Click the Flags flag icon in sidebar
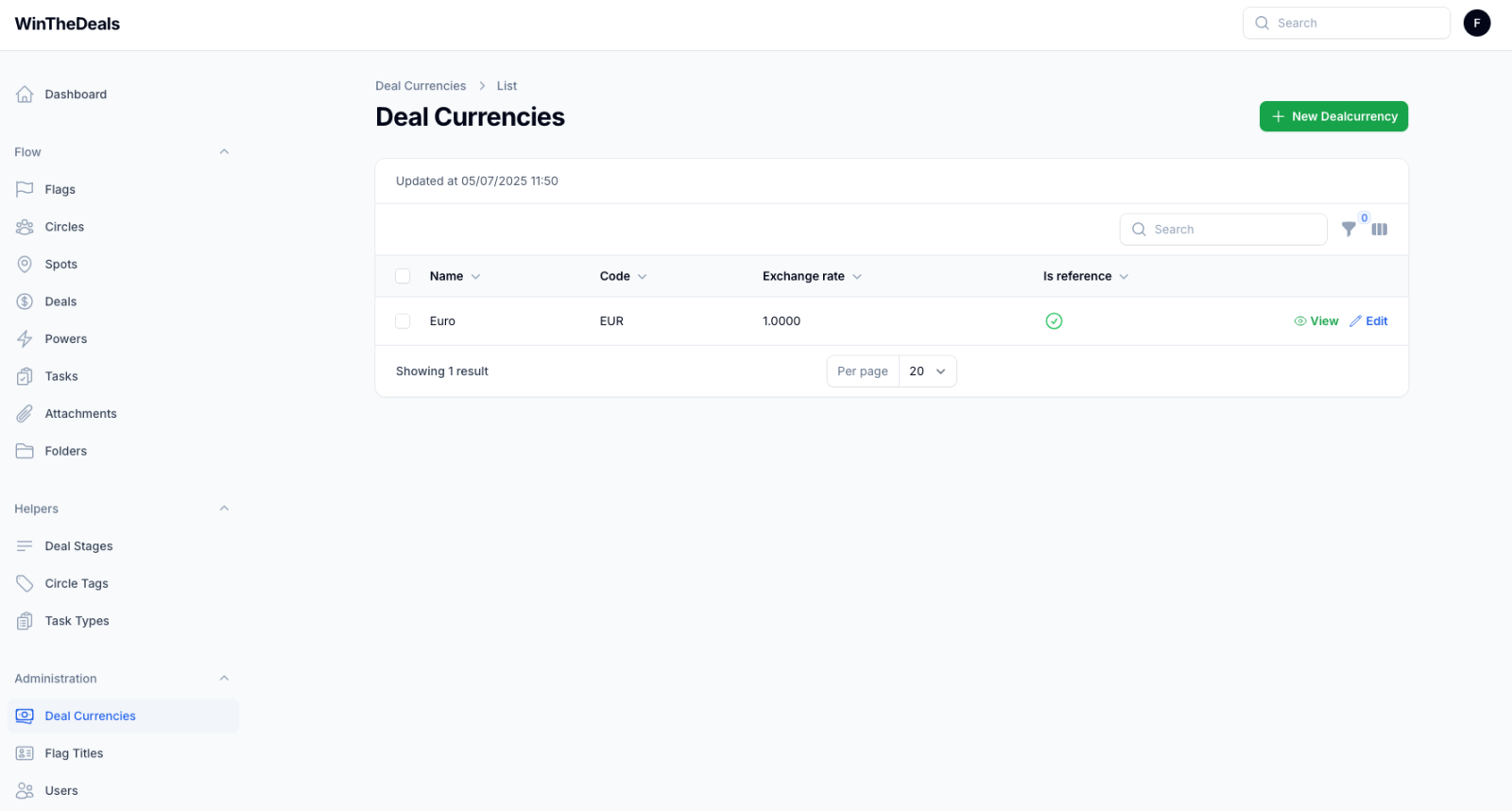Viewport: 1512px width, 811px height. point(25,189)
